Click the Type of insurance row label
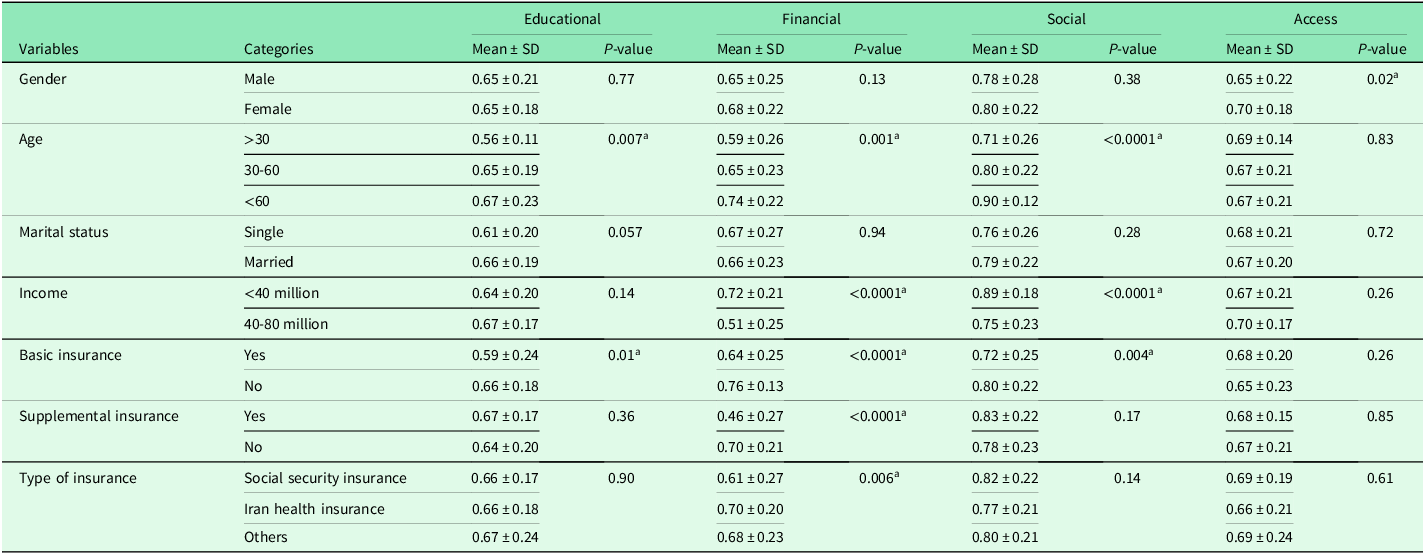 point(78,478)
